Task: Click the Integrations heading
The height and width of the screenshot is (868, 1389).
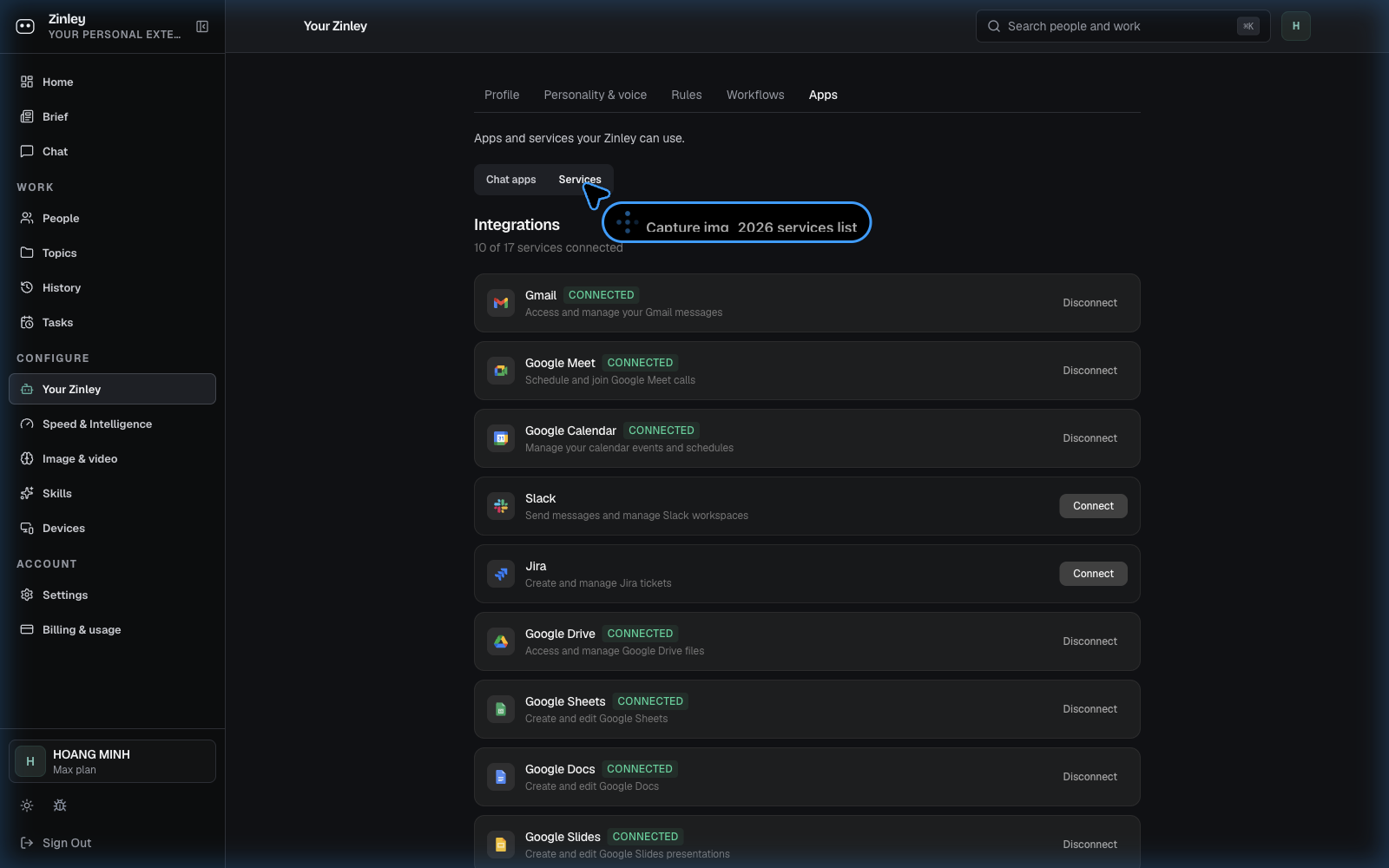Action: pos(517,225)
